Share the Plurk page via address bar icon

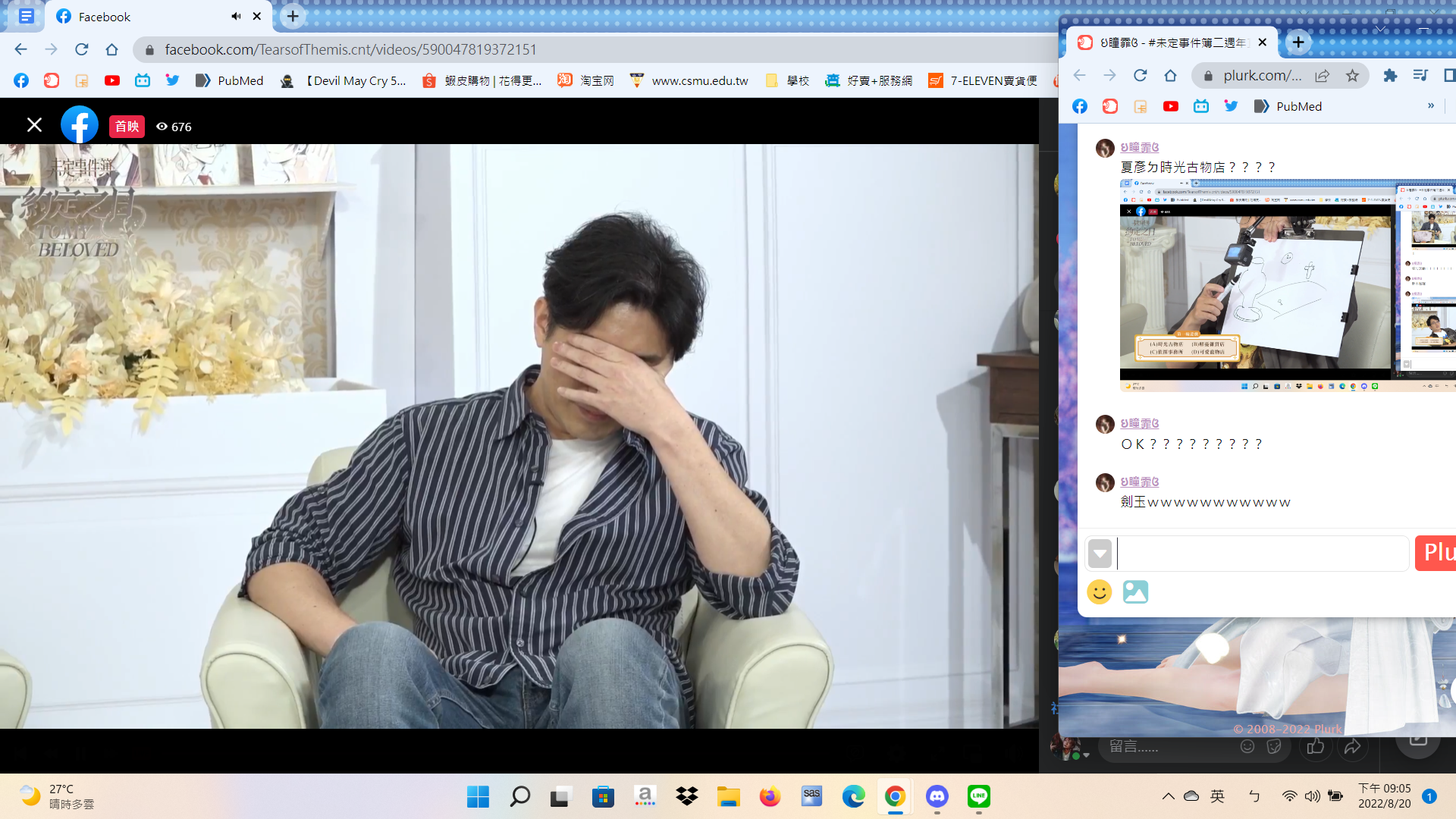click(1323, 75)
